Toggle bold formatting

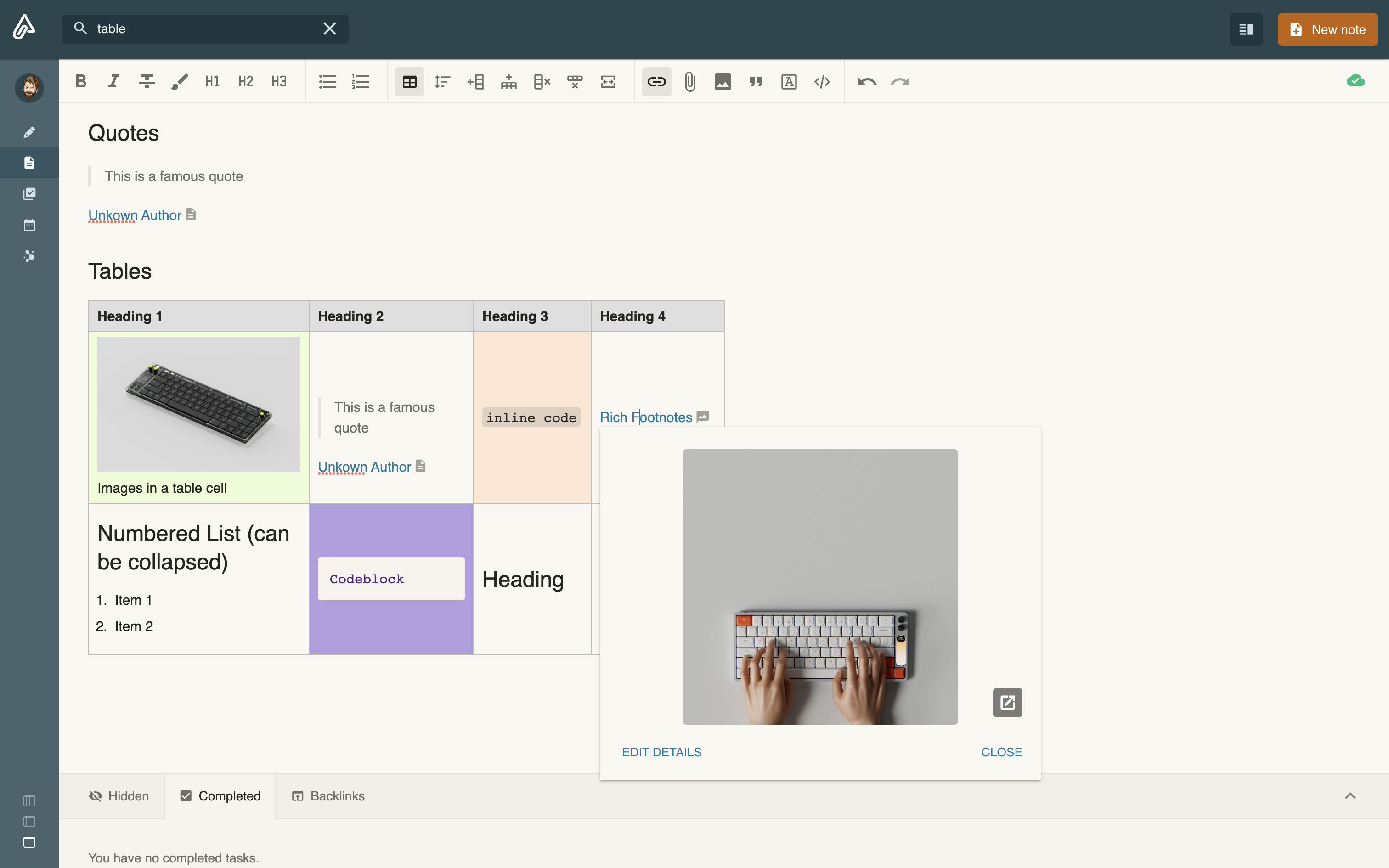click(80, 81)
